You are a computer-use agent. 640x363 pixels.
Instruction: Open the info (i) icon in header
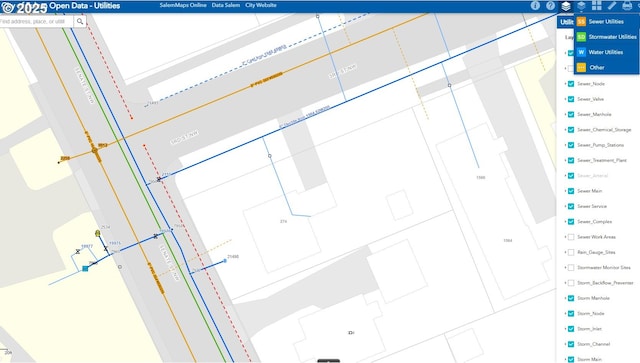click(x=535, y=6)
